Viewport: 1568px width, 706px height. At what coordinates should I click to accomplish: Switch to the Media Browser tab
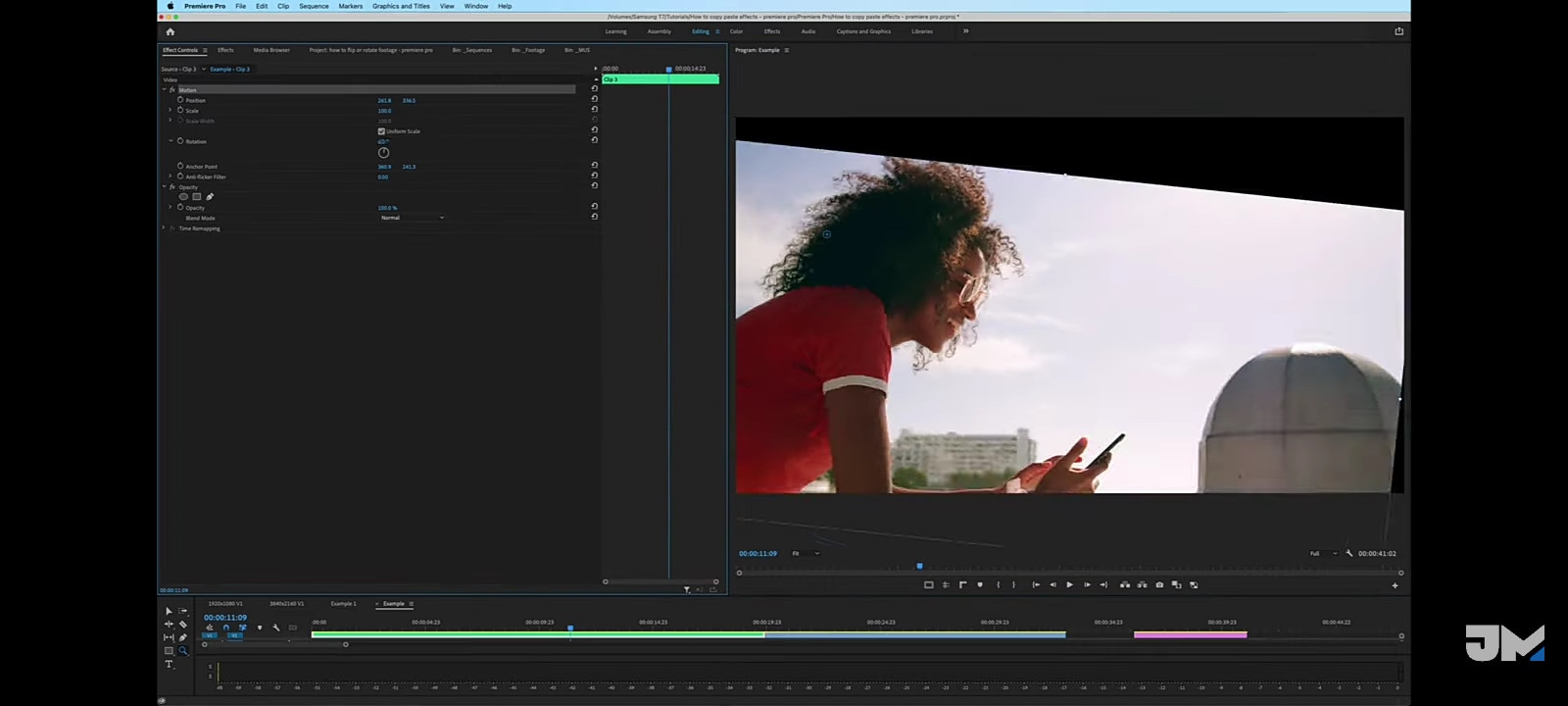tap(271, 50)
